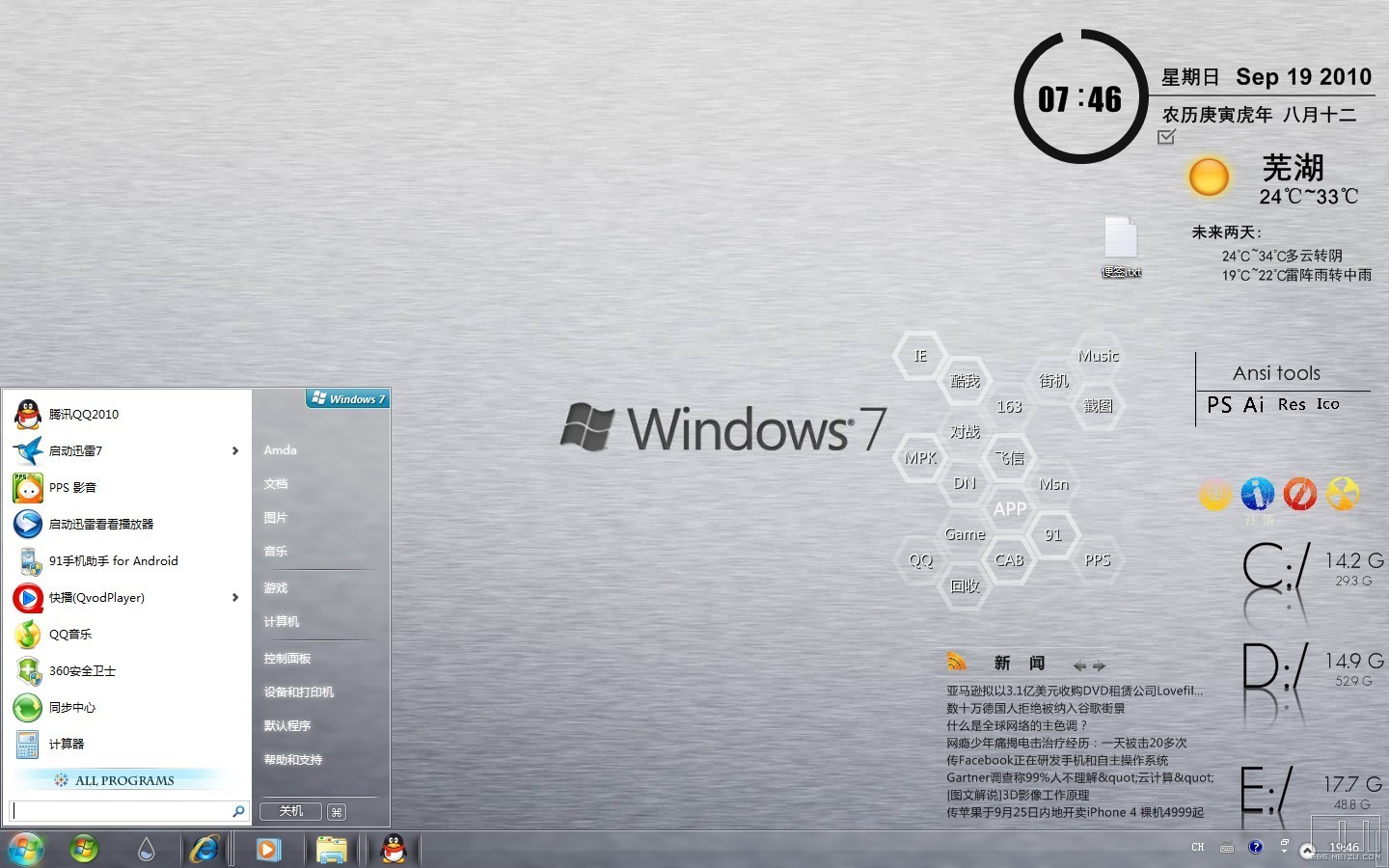1389x868 pixels.
Task: Click the Internet Explorer taskbar icon
Action: (x=204, y=849)
